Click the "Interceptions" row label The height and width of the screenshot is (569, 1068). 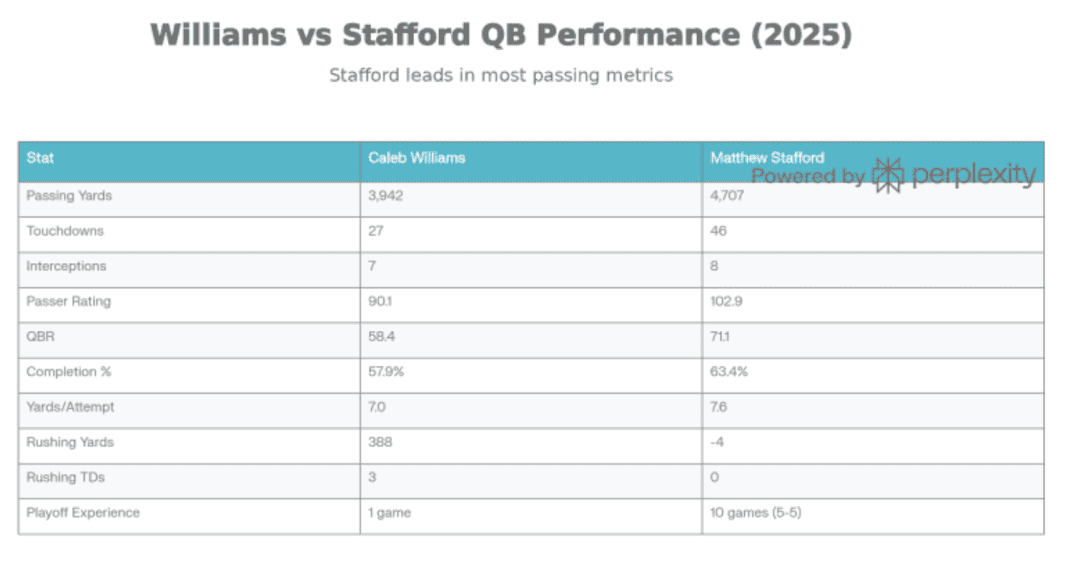tap(66, 267)
